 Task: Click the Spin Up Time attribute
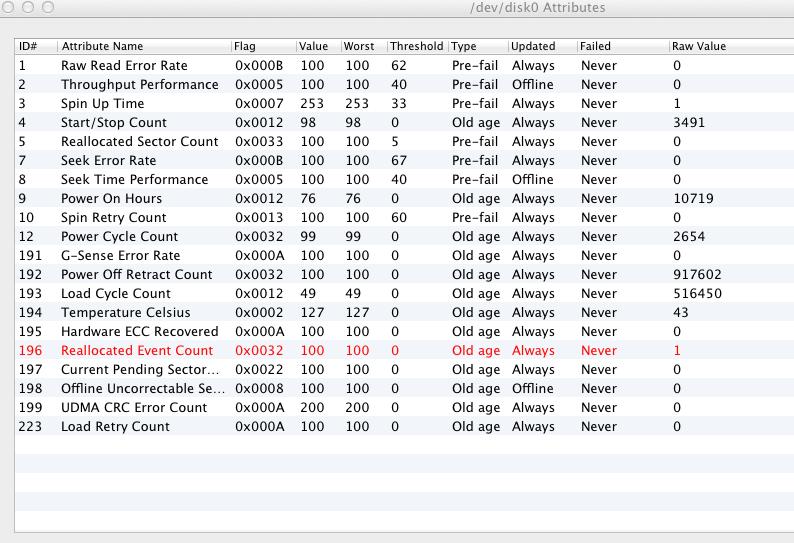102,104
